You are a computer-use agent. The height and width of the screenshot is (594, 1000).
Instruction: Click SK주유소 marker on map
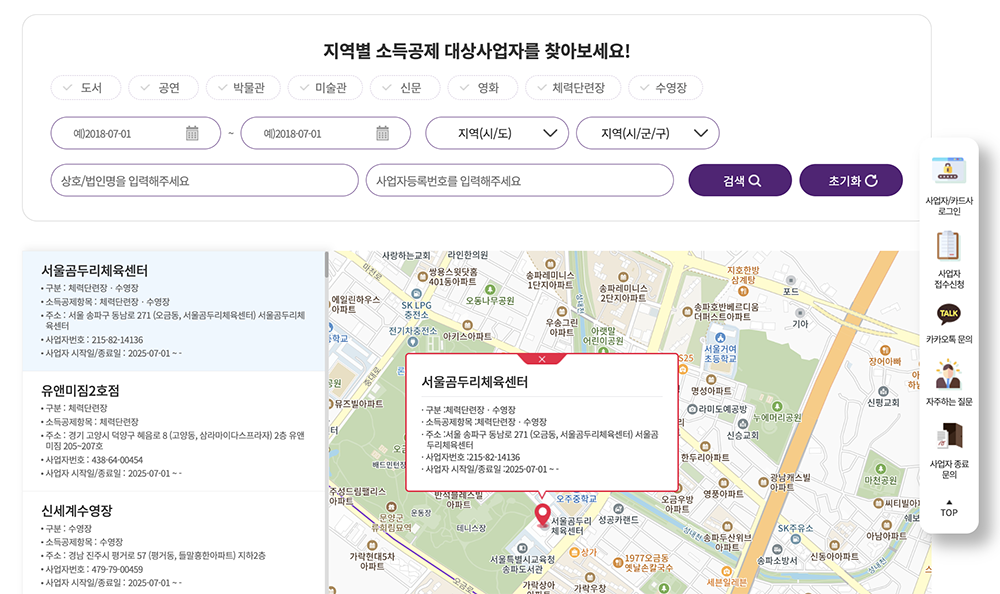click(x=795, y=539)
